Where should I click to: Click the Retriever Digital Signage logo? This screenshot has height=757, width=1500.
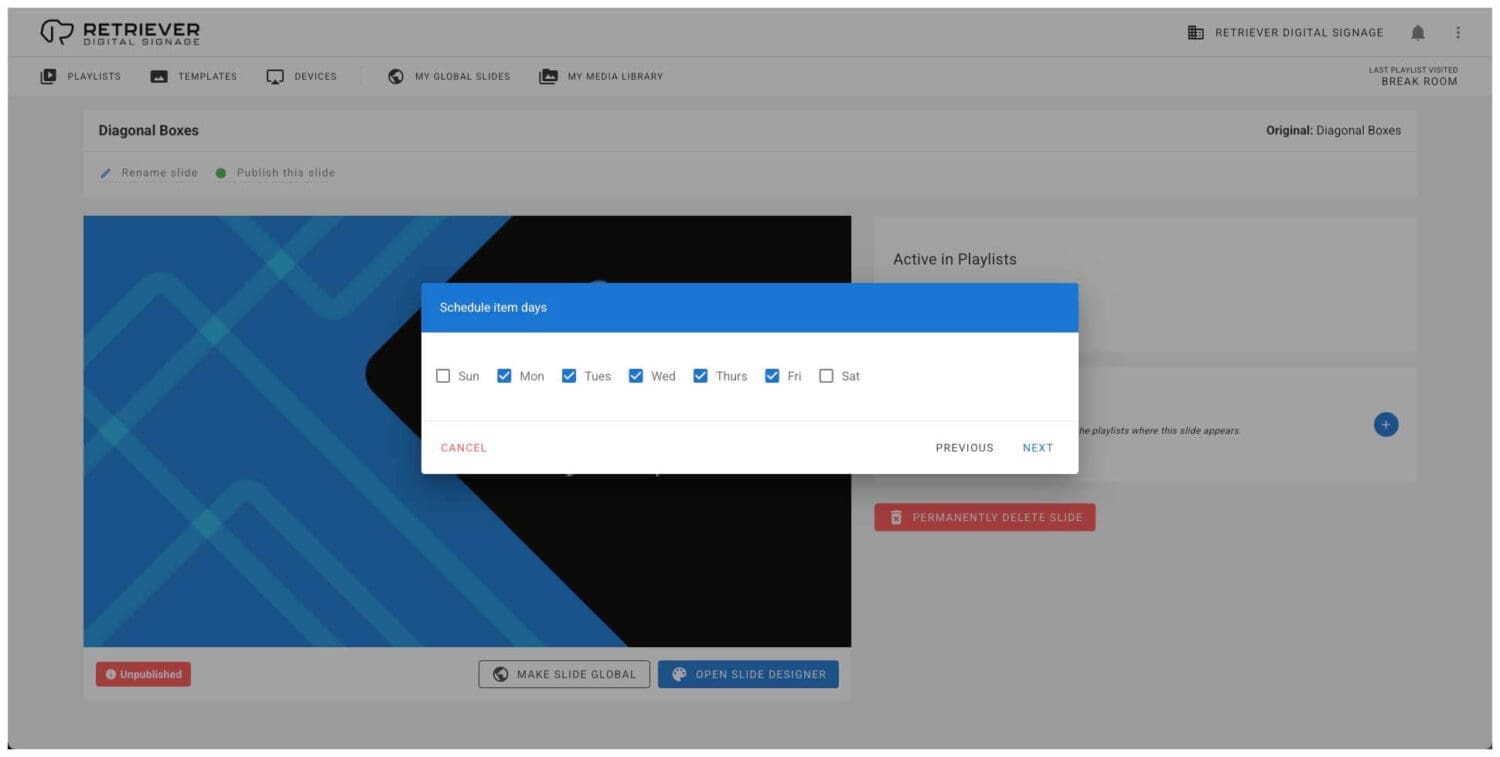(120, 32)
